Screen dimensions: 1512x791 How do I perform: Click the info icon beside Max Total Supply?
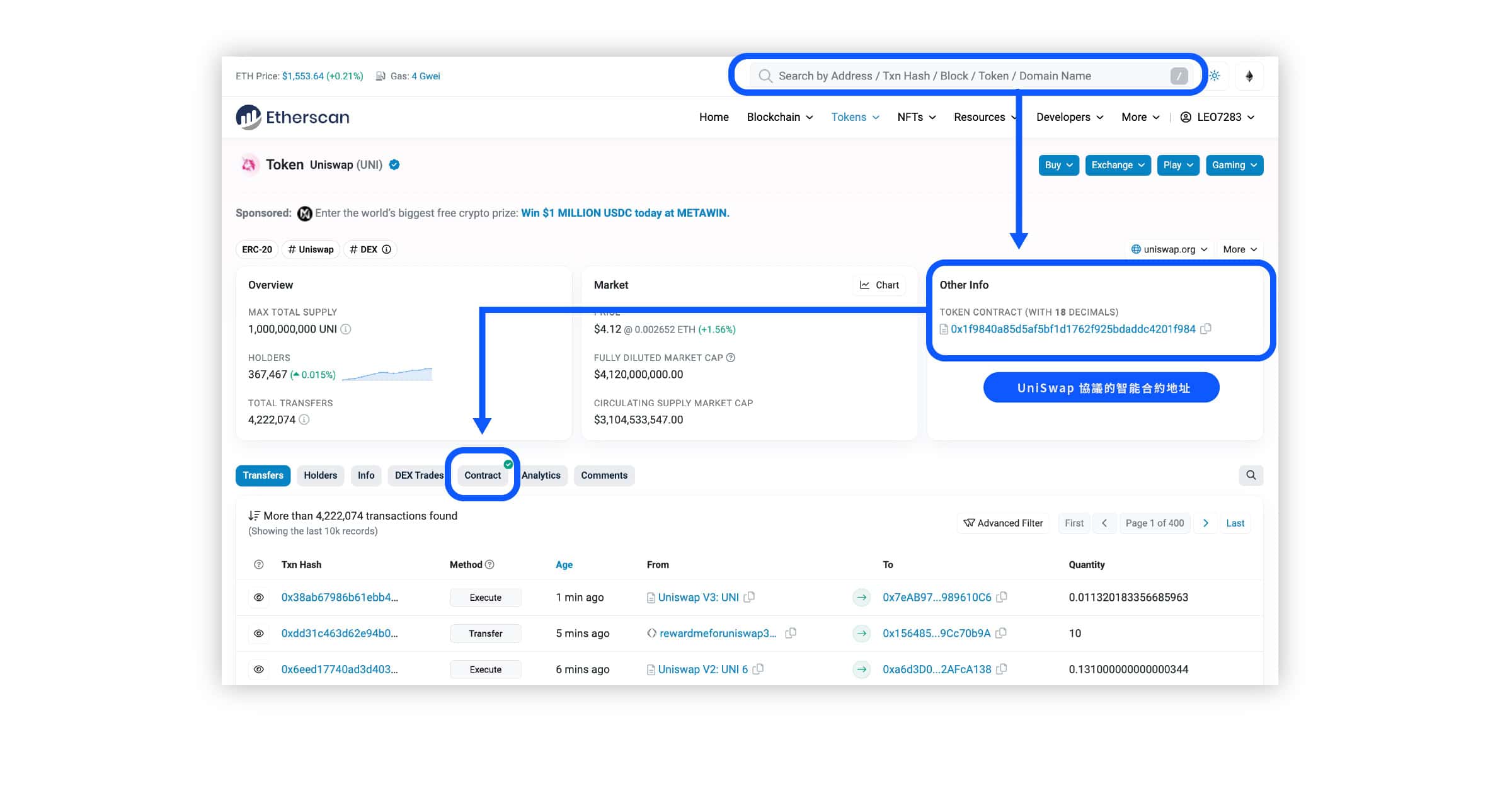click(346, 329)
